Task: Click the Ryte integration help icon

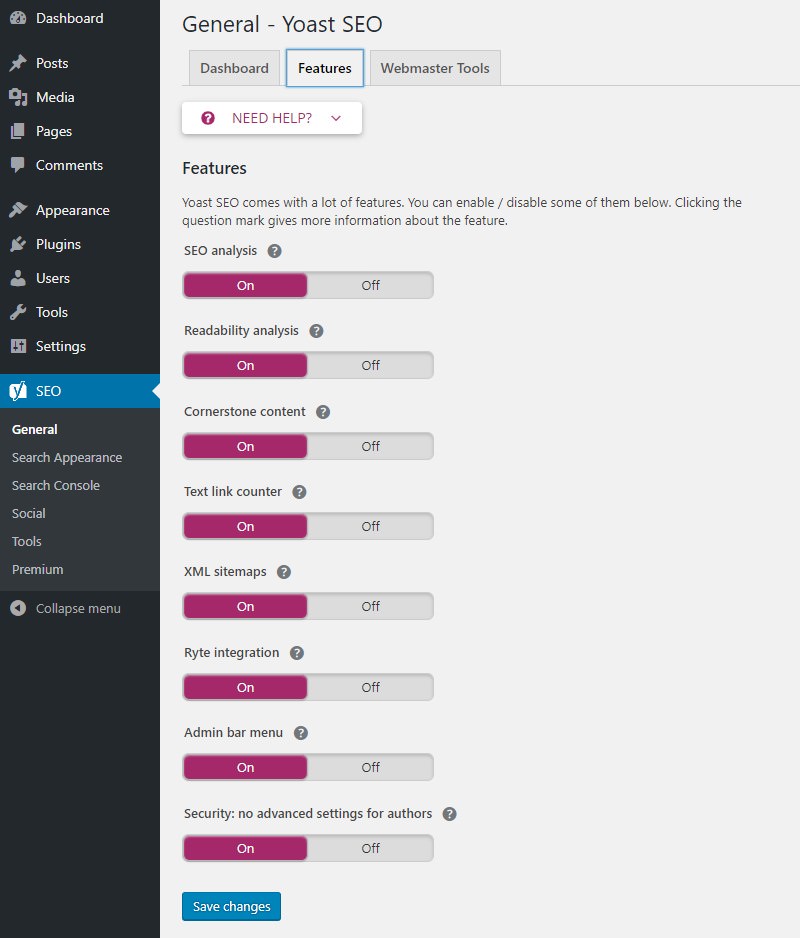Action: [296, 652]
